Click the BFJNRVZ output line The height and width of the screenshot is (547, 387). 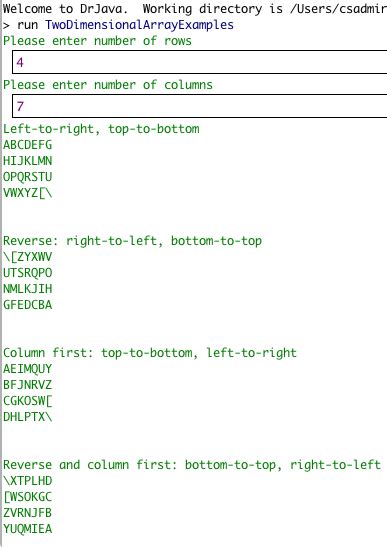click(x=28, y=385)
